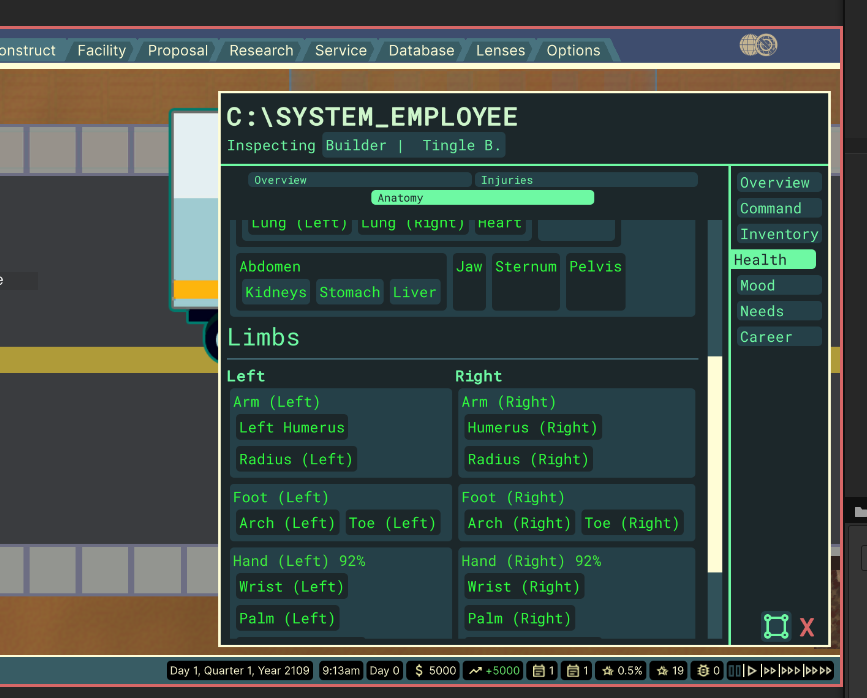
Task: Open the Research menu
Action: pos(261,50)
